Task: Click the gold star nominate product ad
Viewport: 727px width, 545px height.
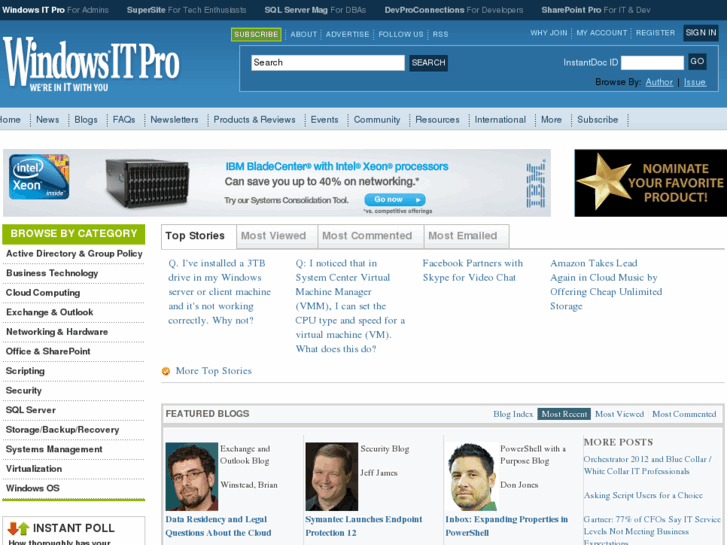Action: (650, 183)
